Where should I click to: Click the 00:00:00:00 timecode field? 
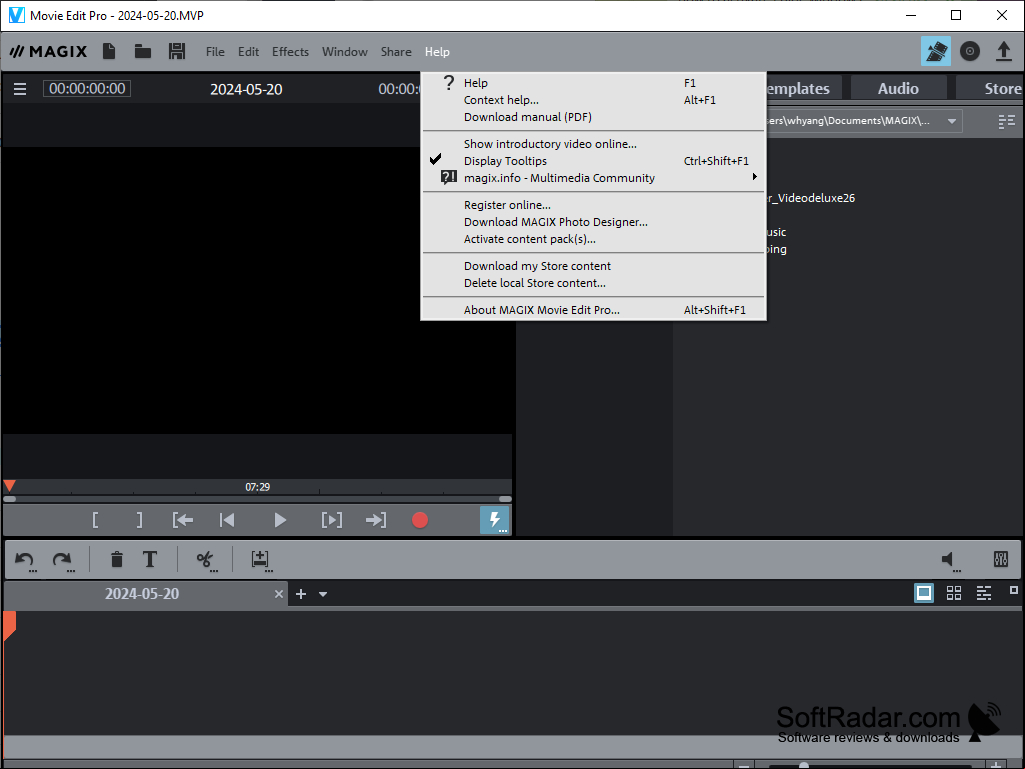(x=87, y=88)
